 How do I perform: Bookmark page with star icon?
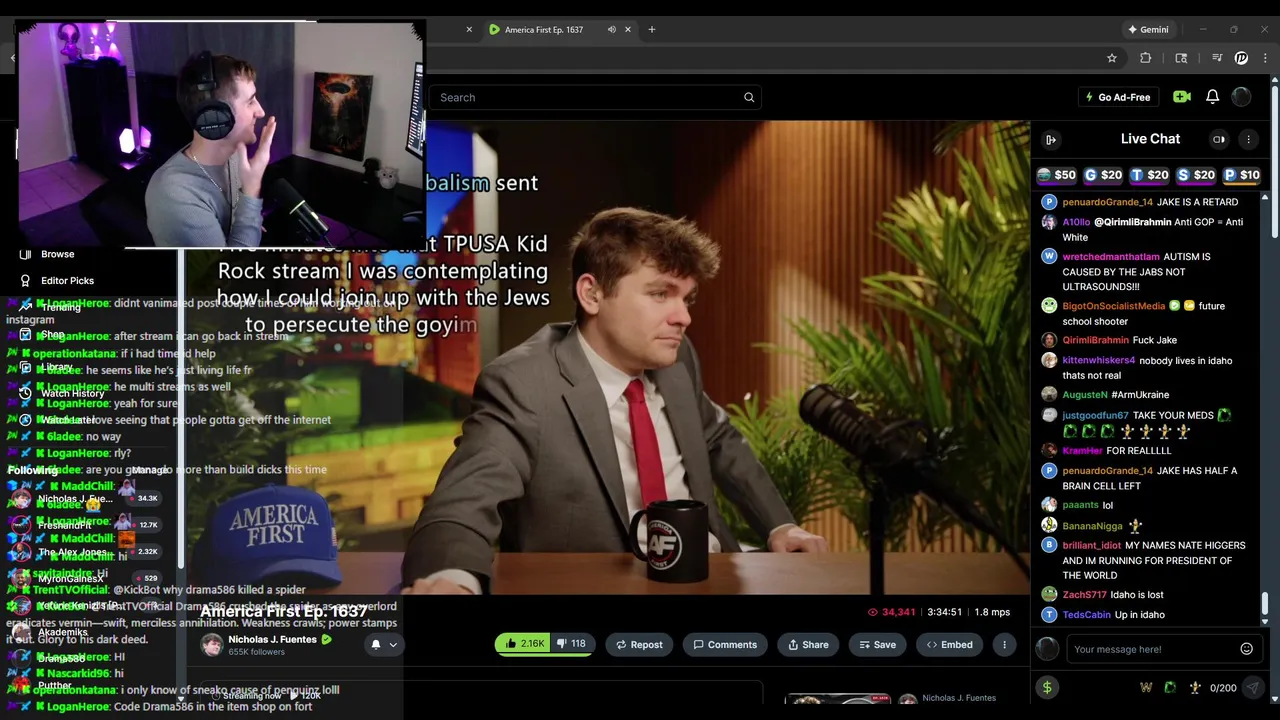click(x=1111, y=58)
